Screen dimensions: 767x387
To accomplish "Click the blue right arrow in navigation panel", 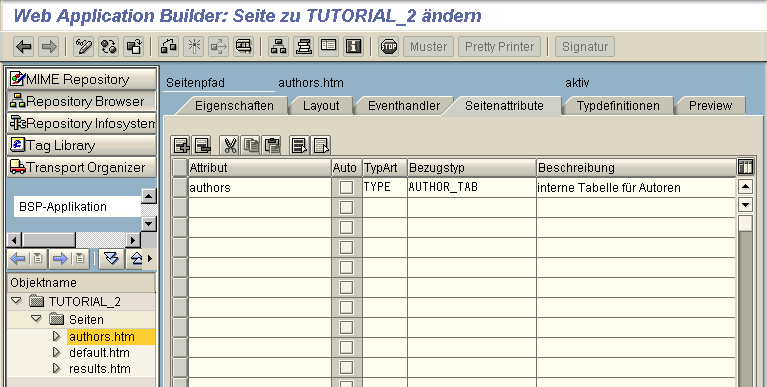I will click(60, 258).
